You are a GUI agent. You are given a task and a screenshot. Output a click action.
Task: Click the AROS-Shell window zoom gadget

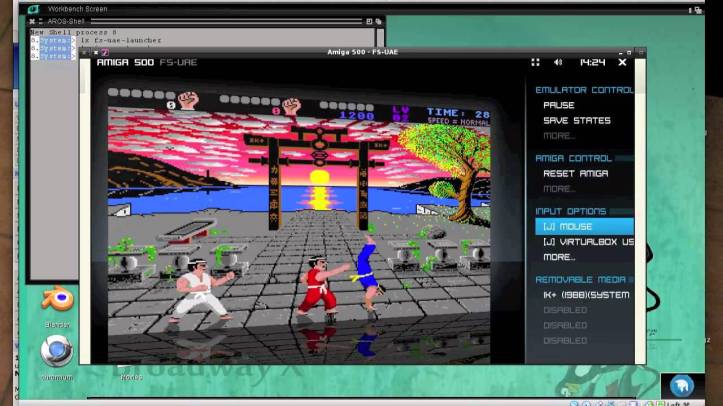368,20
